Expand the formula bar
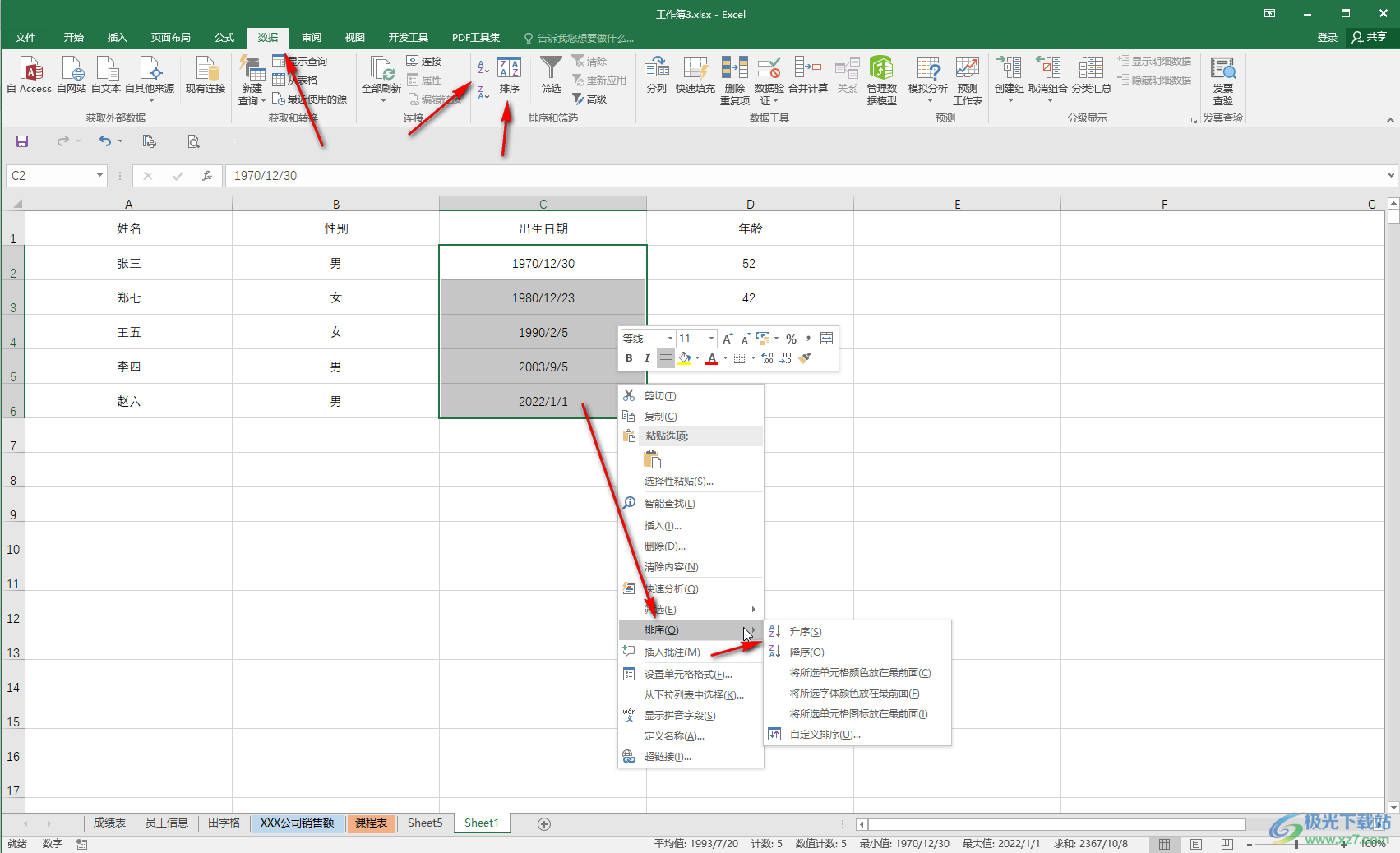Image resolution: width=1400 pixels, height=853 pixels. click(x=1391, y=175)
